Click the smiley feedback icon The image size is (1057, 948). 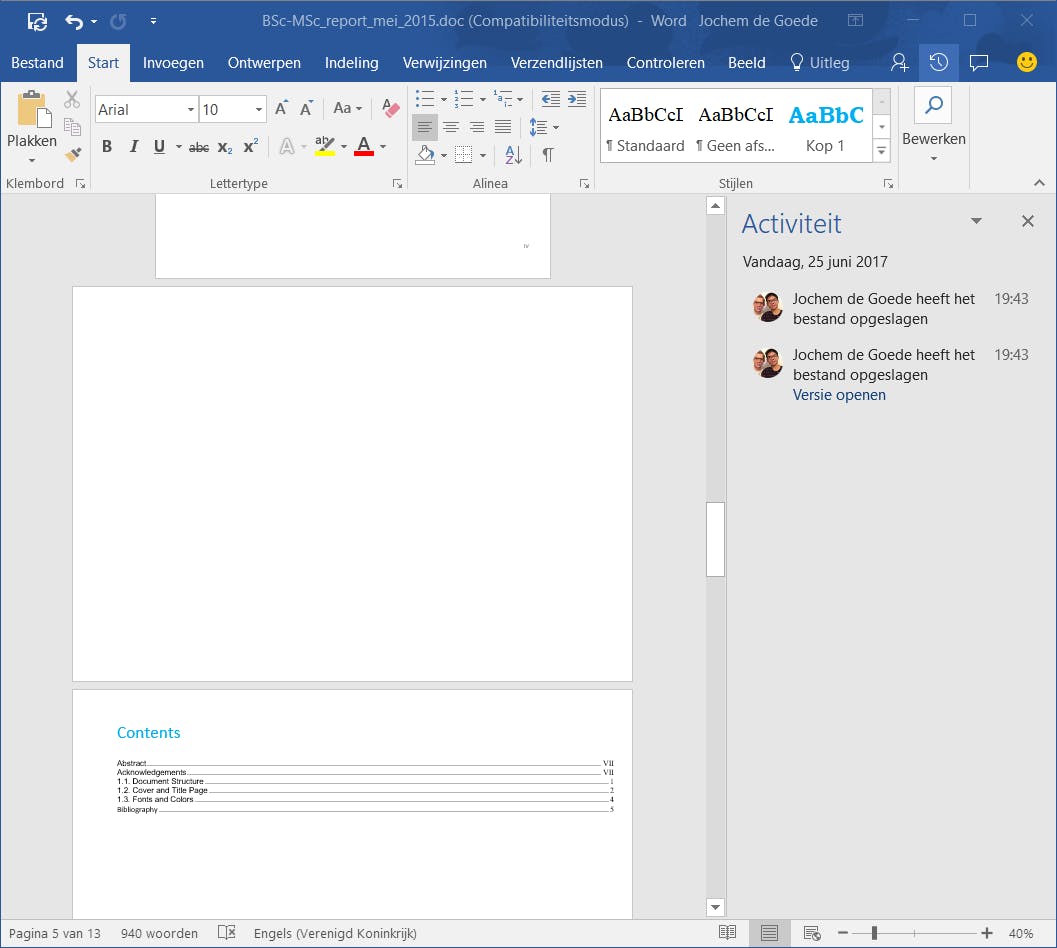1026,62
